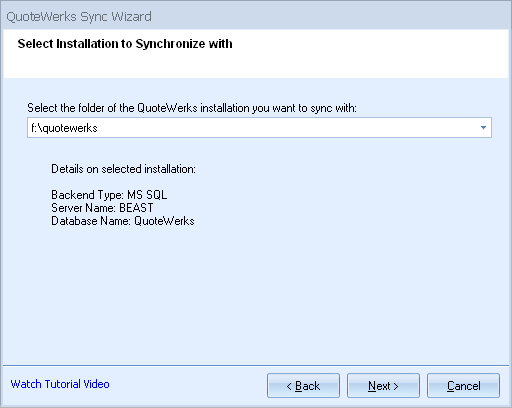Image resolution: width=512 pixels, height=408 pixels.
Task: Cancel the Sync Wizard
Action: [x=463, y=386]
